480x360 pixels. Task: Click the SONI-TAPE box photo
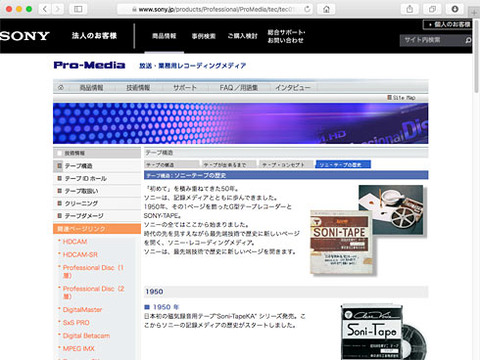[341, 242]
